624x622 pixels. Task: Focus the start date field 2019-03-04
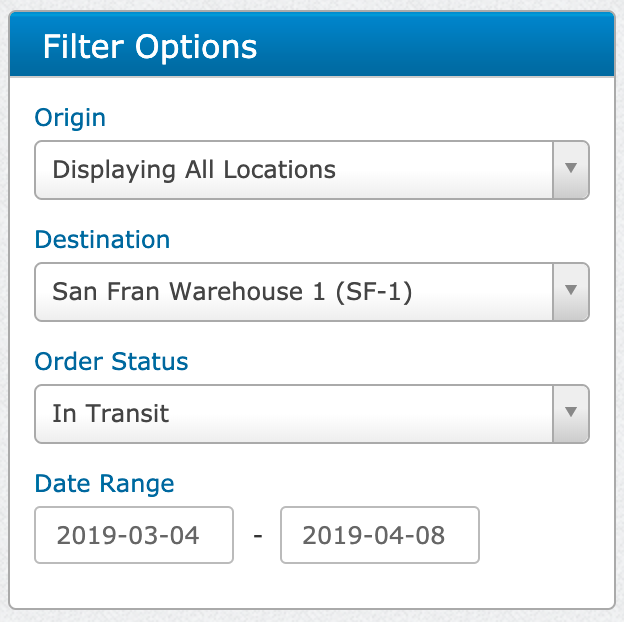pyautogui.click(x=133, y=535)
